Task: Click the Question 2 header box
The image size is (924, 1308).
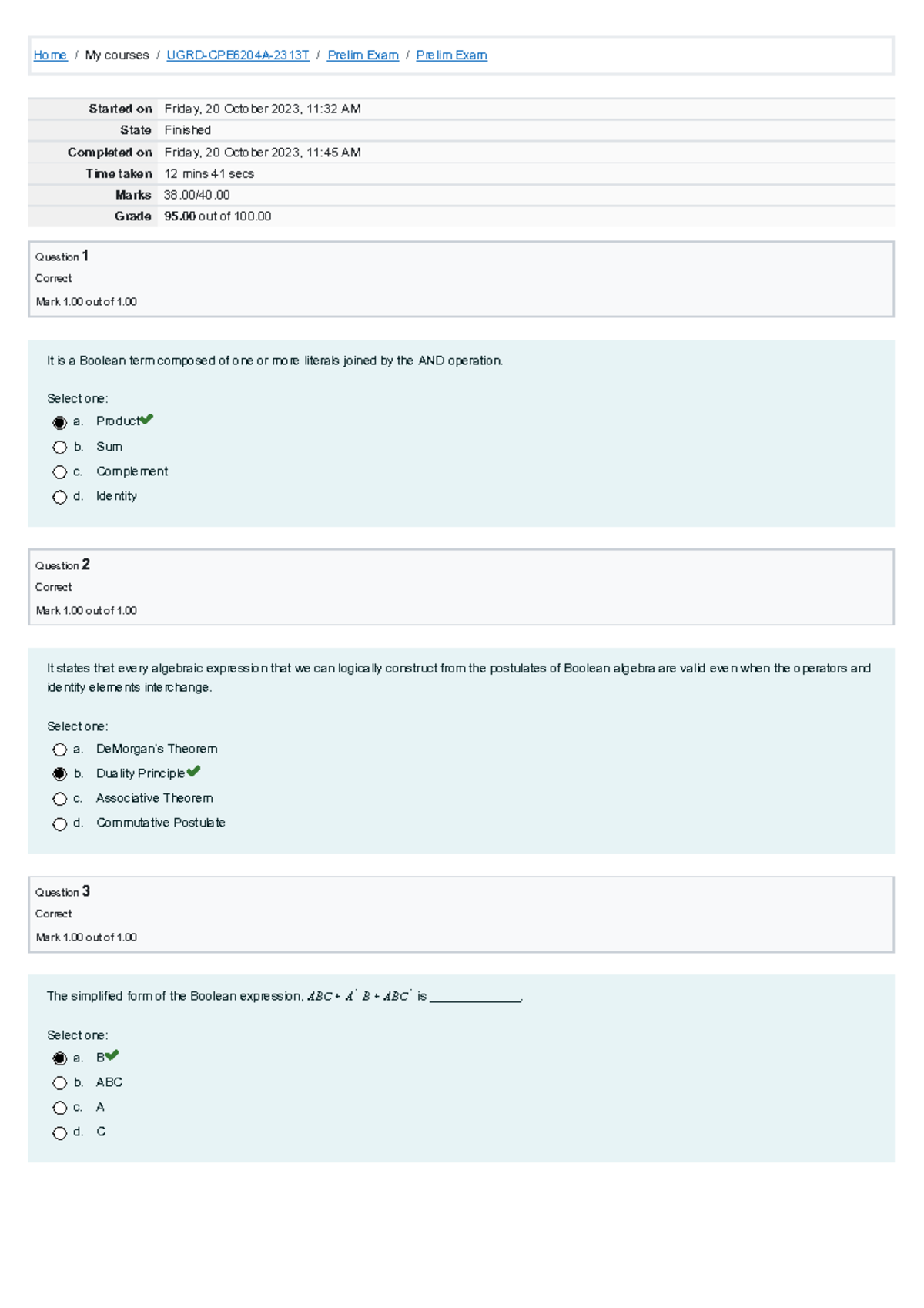Action: tap(461, 587)
